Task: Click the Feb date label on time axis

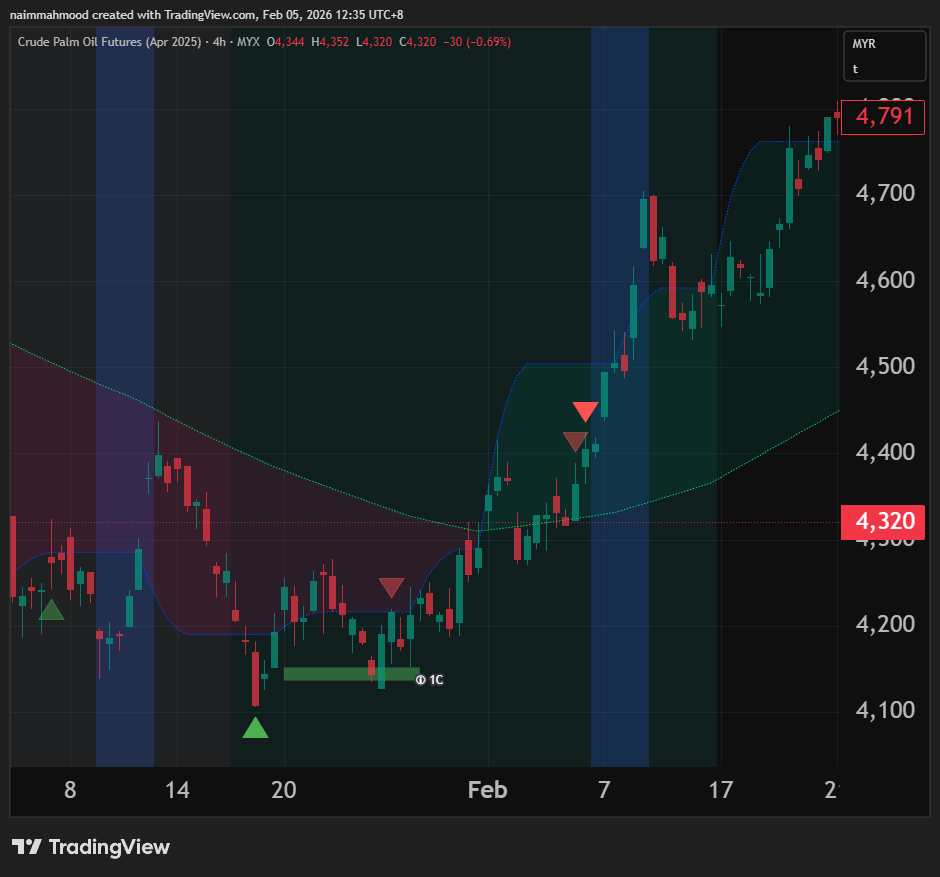Action: [488, 790]
